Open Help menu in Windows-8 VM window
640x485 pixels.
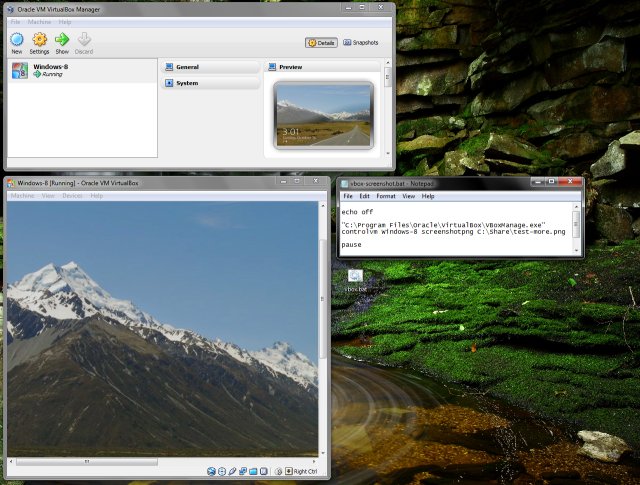pos(97,196)
